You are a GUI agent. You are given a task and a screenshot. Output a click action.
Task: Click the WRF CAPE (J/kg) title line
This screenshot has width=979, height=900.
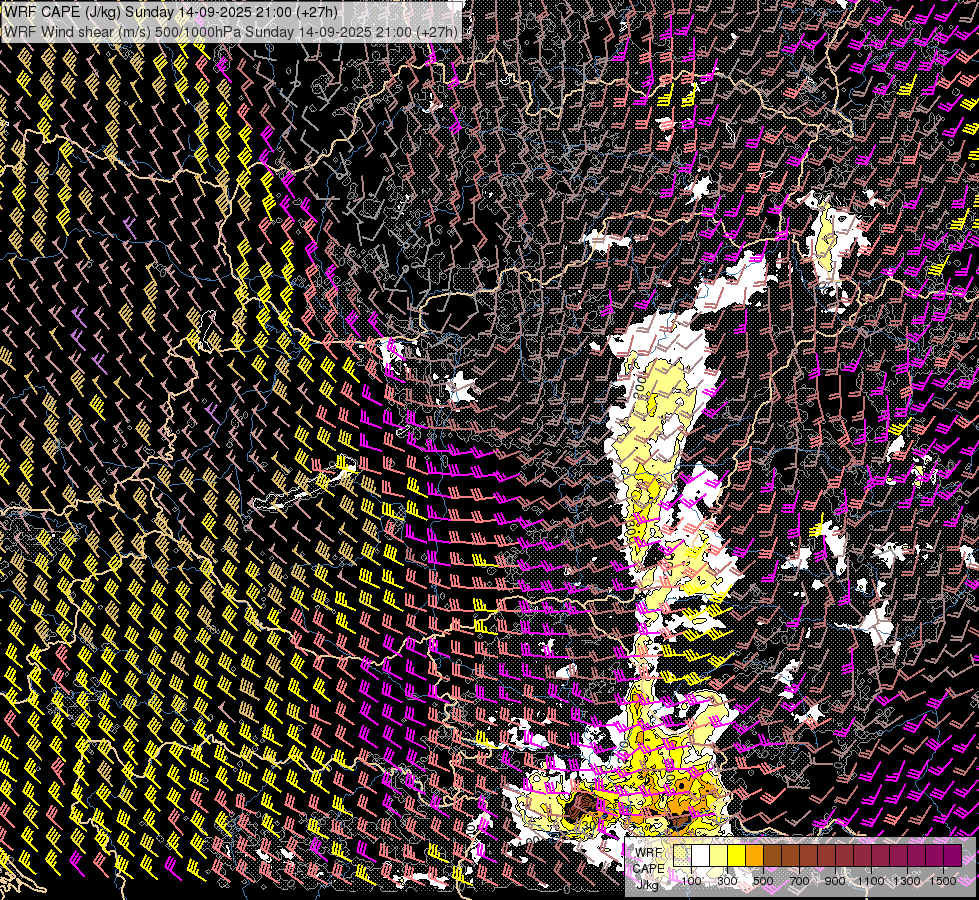point(170,12)
